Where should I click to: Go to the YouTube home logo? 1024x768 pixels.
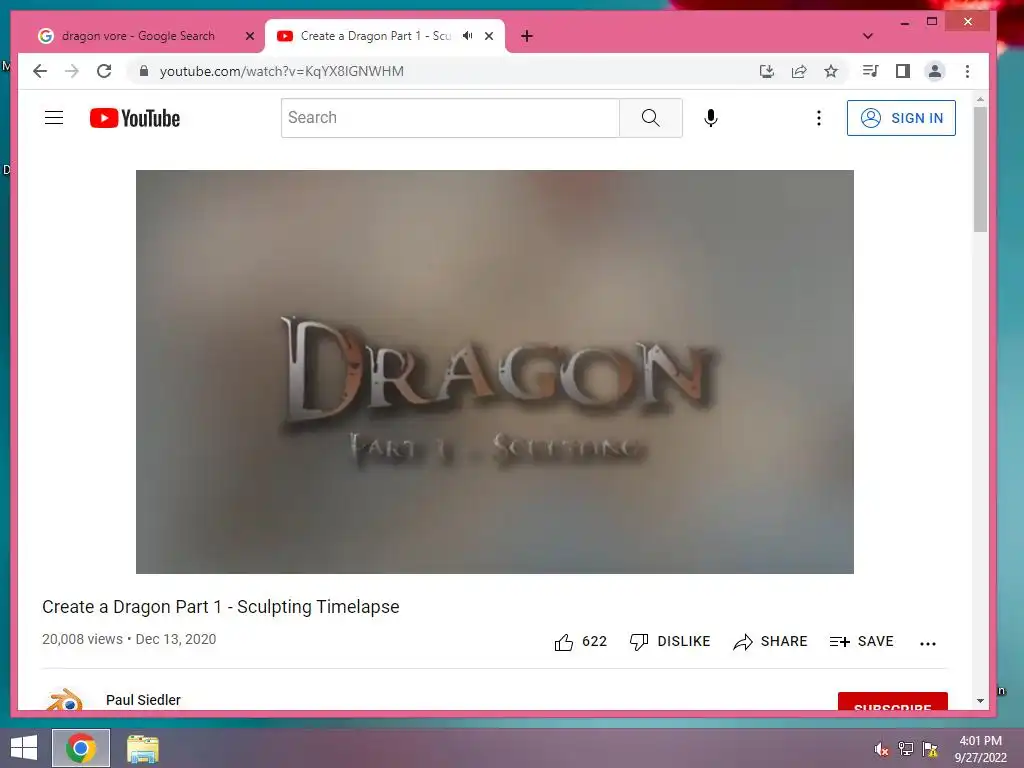[135, 118]
